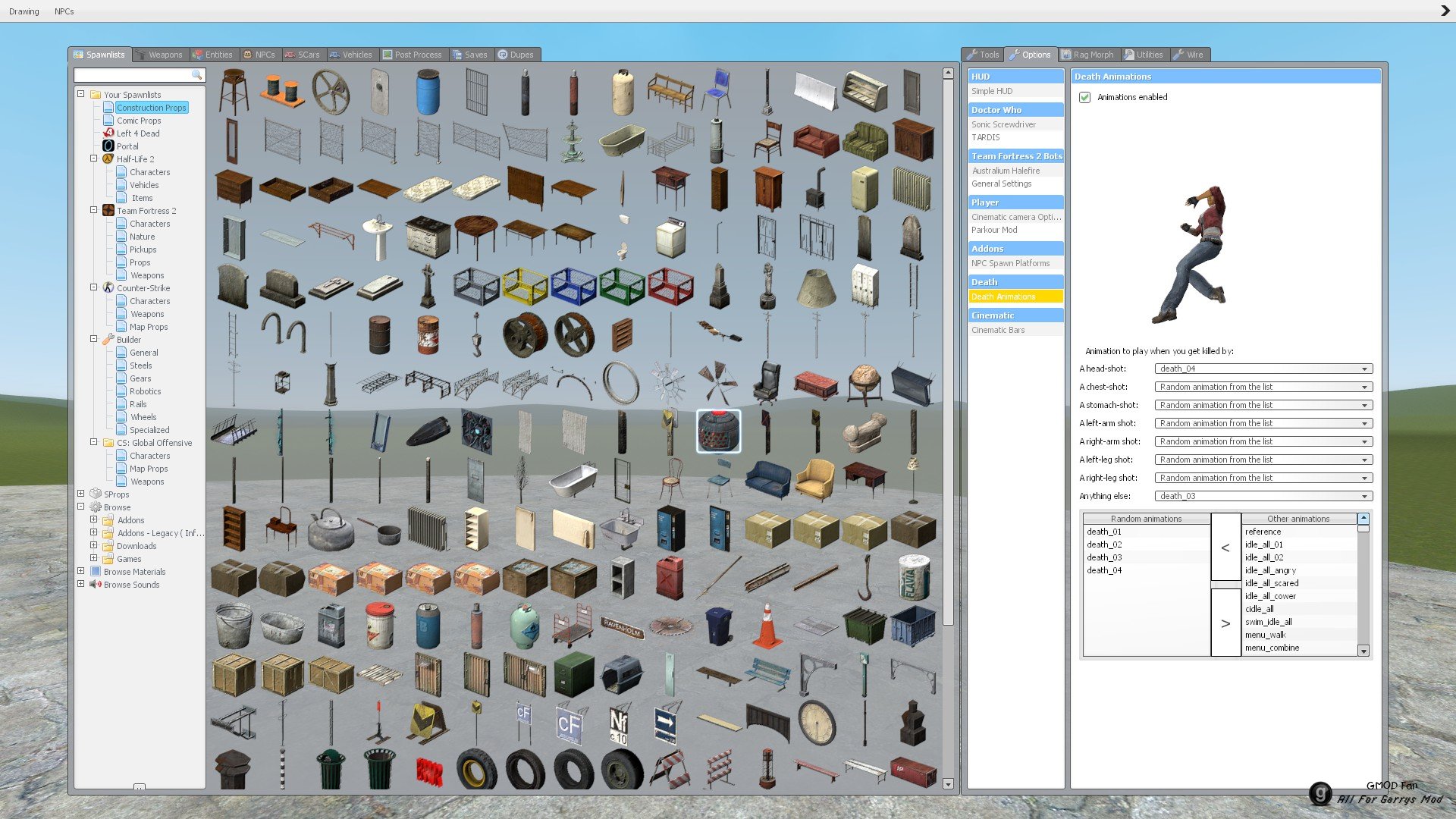Open the Dupes tab
Viewport: 1456px width, 819px height.
pos(516,55)
